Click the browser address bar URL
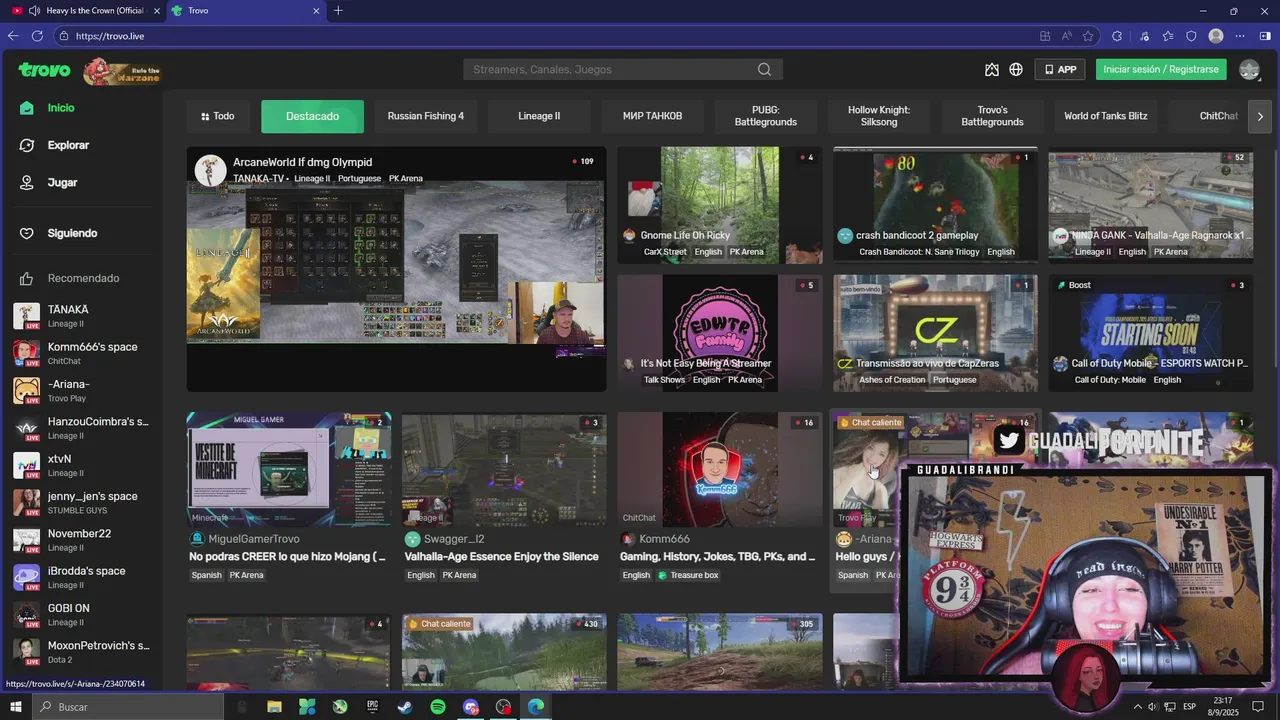This screenshot has width=1280, height=720. 110,36
